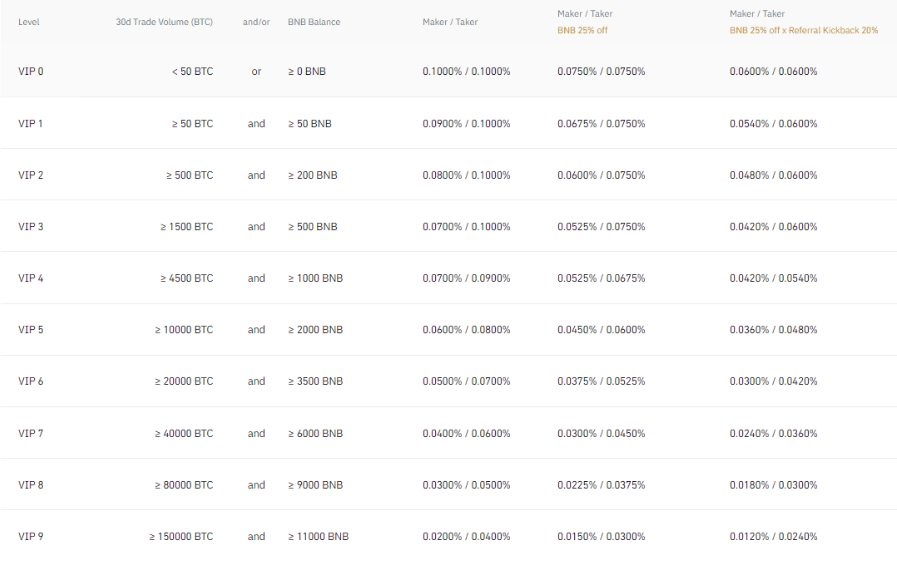This screenshot has height=569, width=897.
Task: Click the "≥ 4500 BTC" volume cell
Action: [x=186, y=279]
